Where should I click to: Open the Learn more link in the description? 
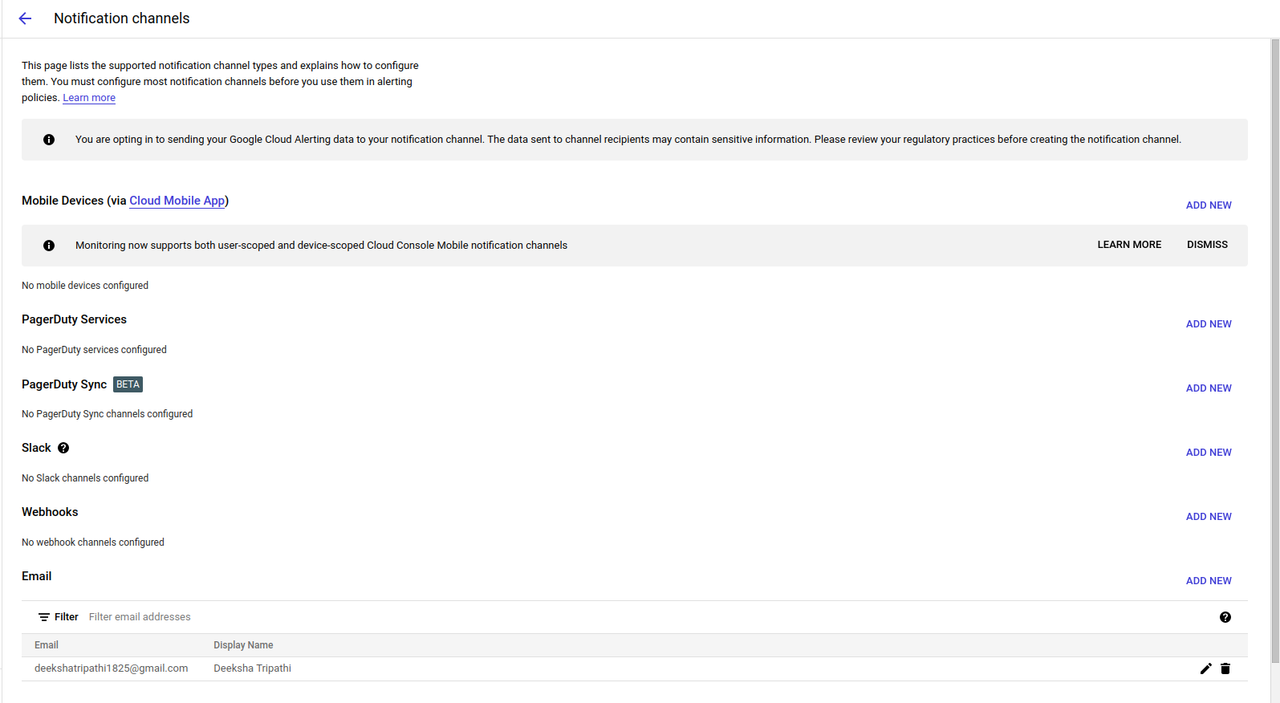coord(89,98)
